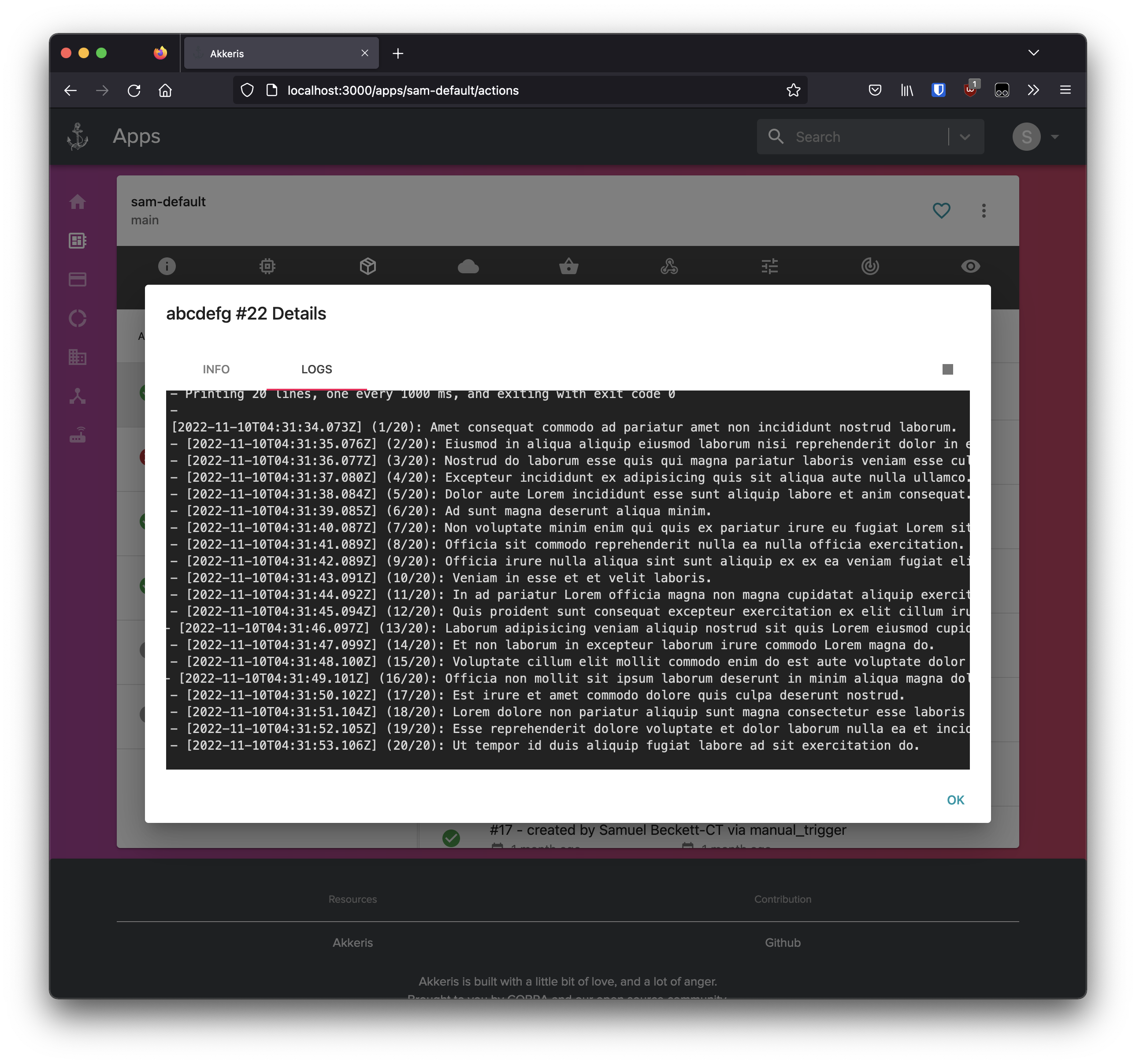Screen dimensions: 1136x1064
Task: Open the webhooks icon tab
Action: point(669,266)
